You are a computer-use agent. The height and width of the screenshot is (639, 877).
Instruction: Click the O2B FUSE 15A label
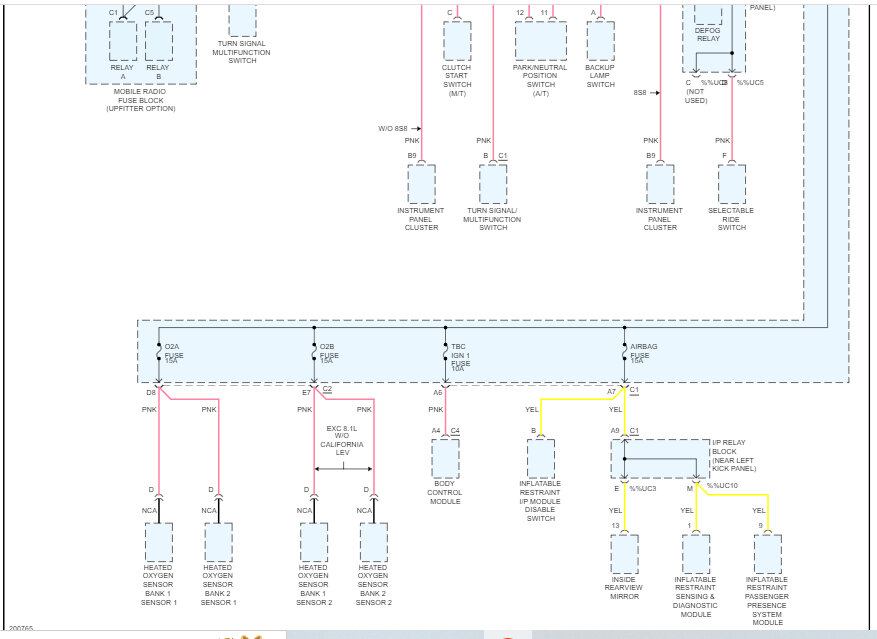(x=329, y=354)
